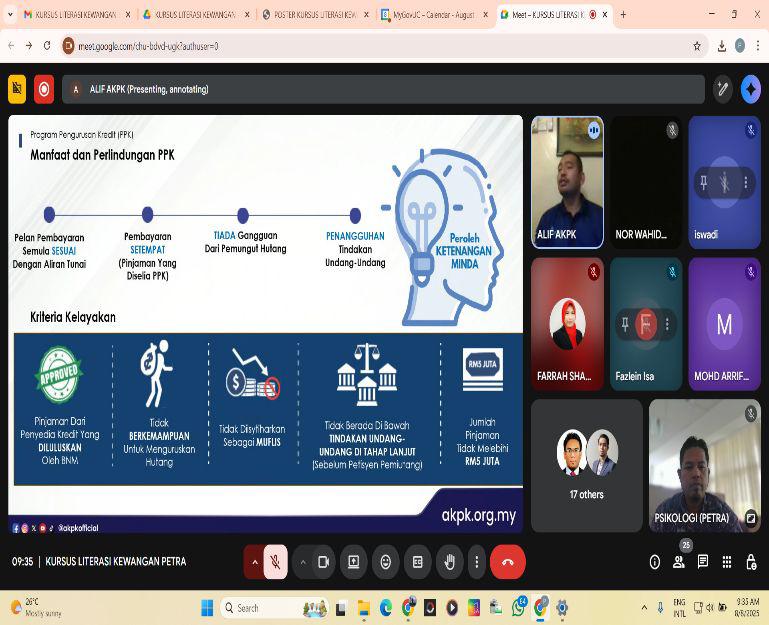Click the '17 others' participants tile
The width and height of the screenshot is (769, 625).
click(587, 465)
